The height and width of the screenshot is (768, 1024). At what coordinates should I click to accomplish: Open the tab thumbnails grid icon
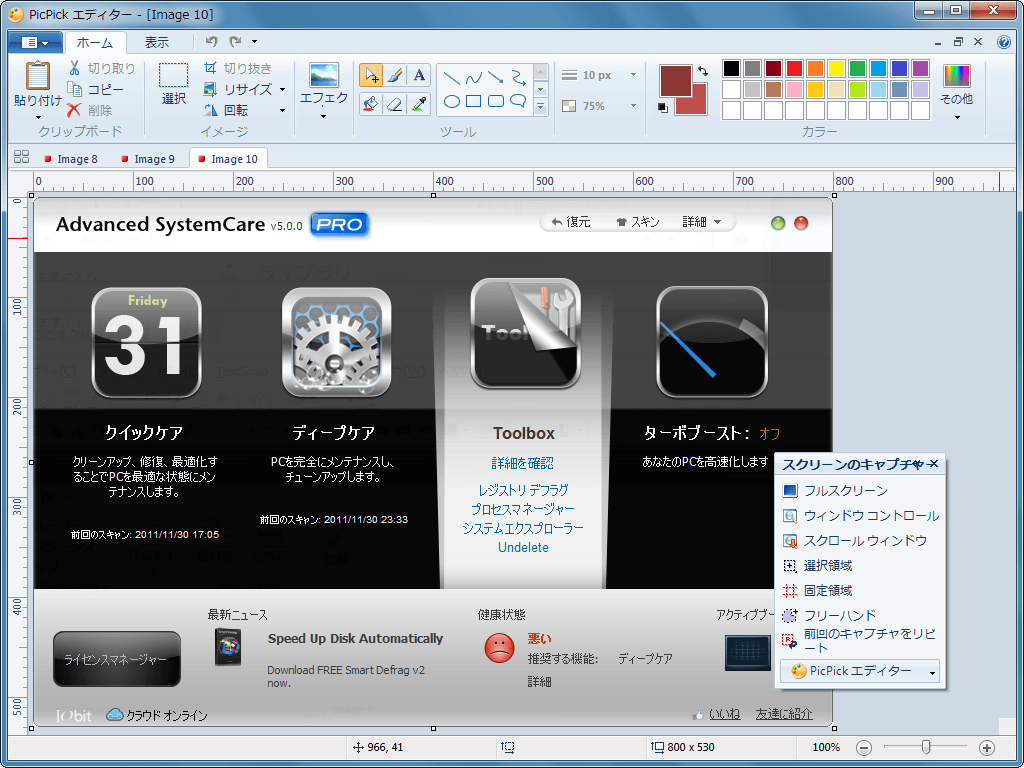(x=21, y=157)
